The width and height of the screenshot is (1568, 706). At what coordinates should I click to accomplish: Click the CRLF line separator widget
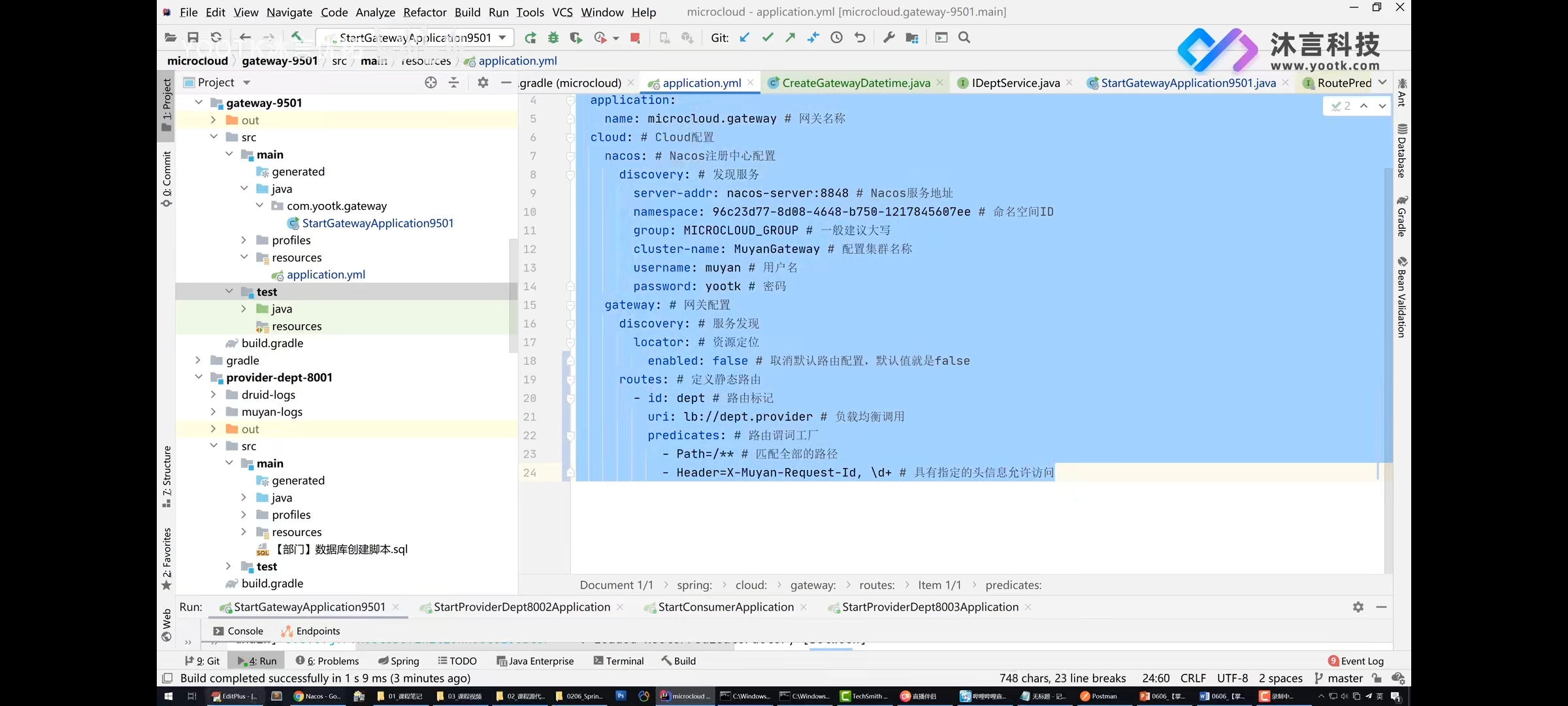pyautogui.click(x=1193, y=678)
